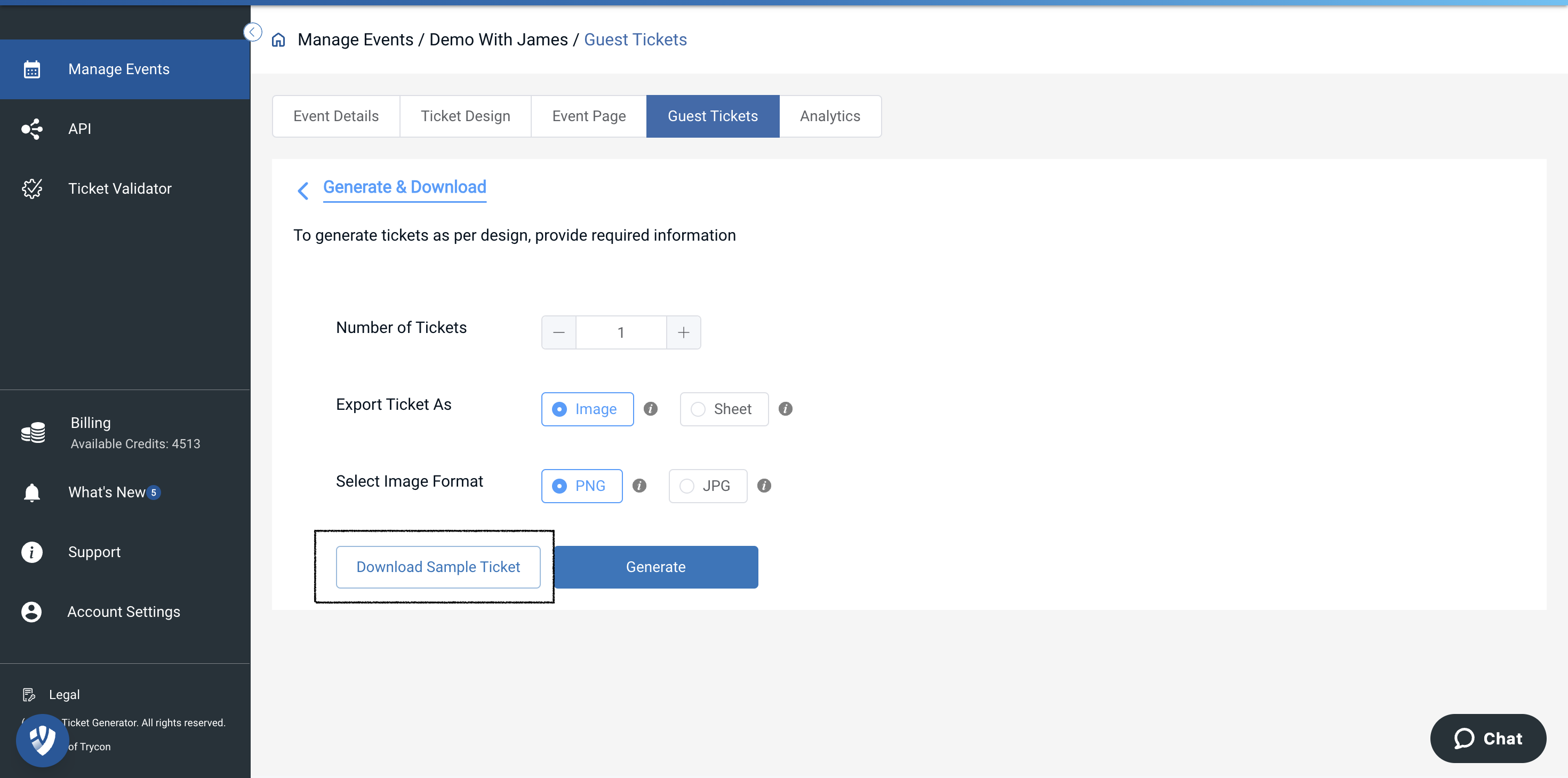Click the Generate & Download heading link
This screenshot has width=1568, height=778.
[x=405, y=188]
